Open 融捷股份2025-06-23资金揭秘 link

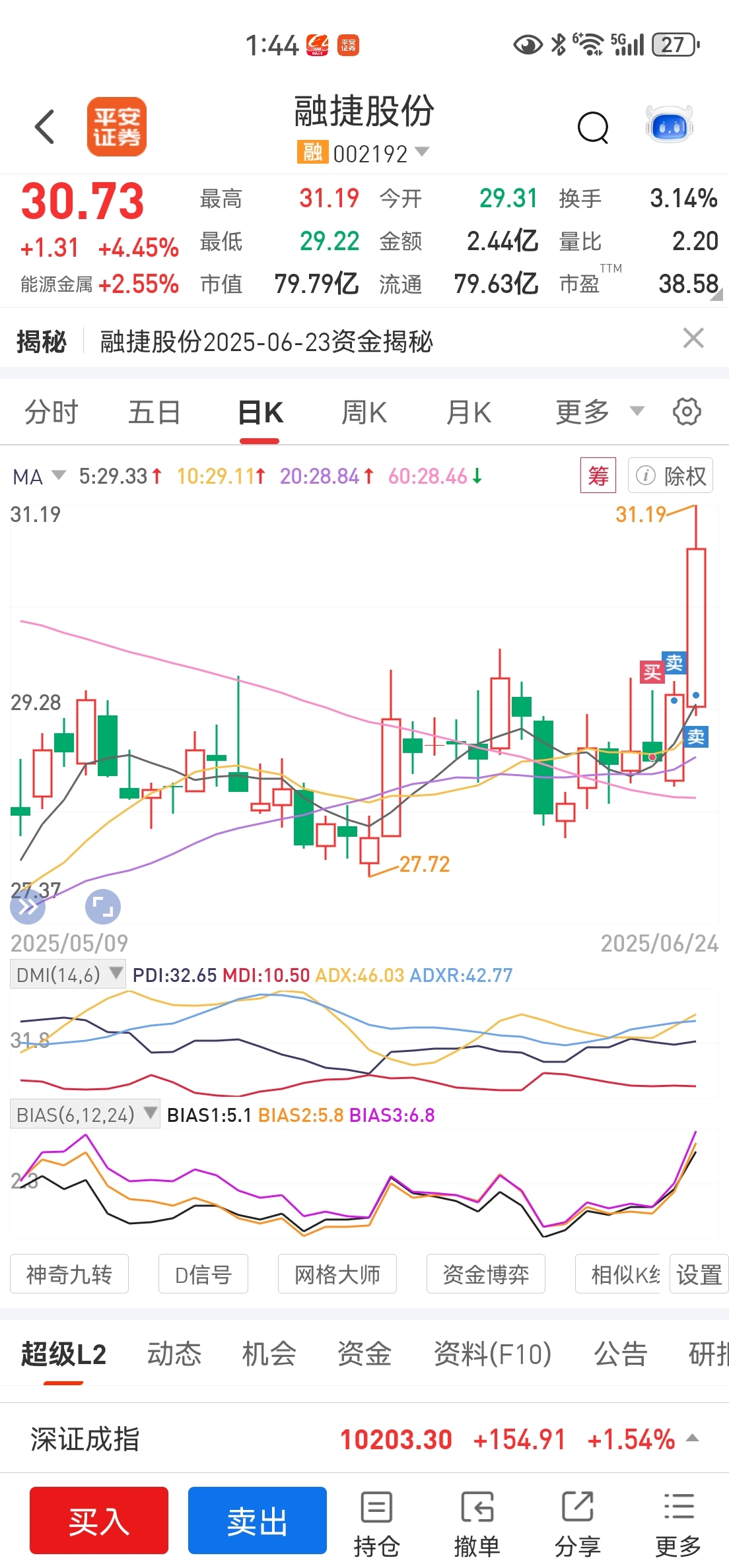(x=266, y=341)
